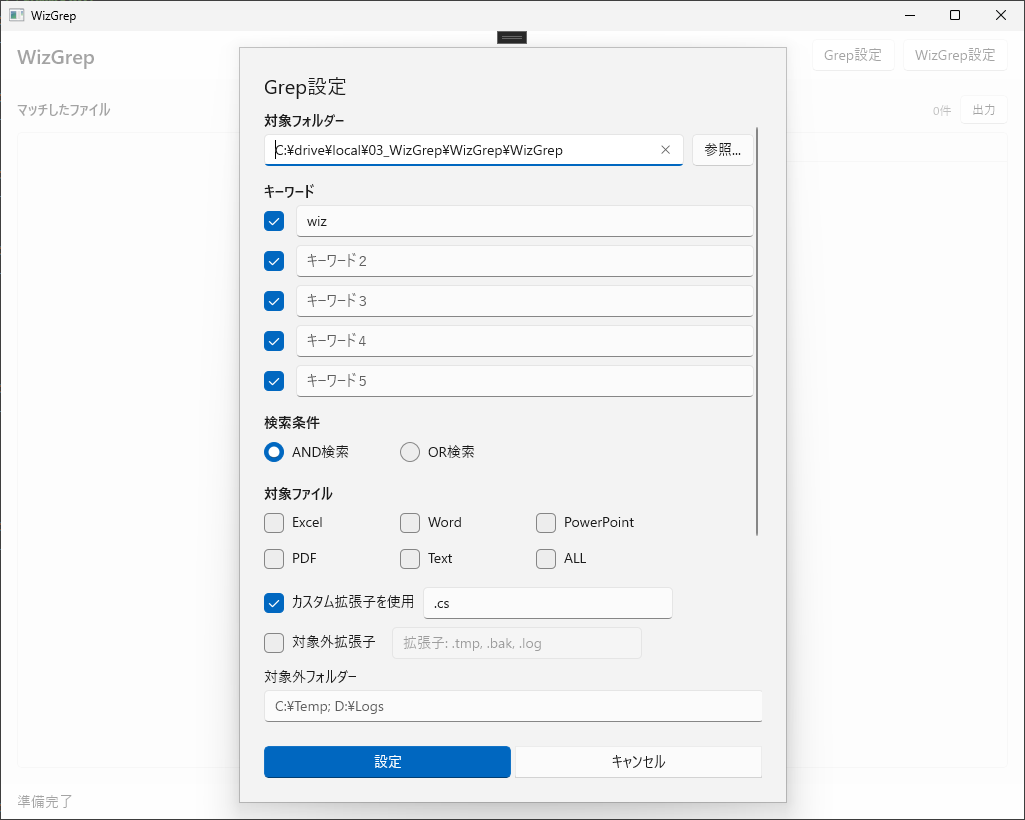
Task: Open WizGrep設定 in the main window
Action: pos(955,55)
